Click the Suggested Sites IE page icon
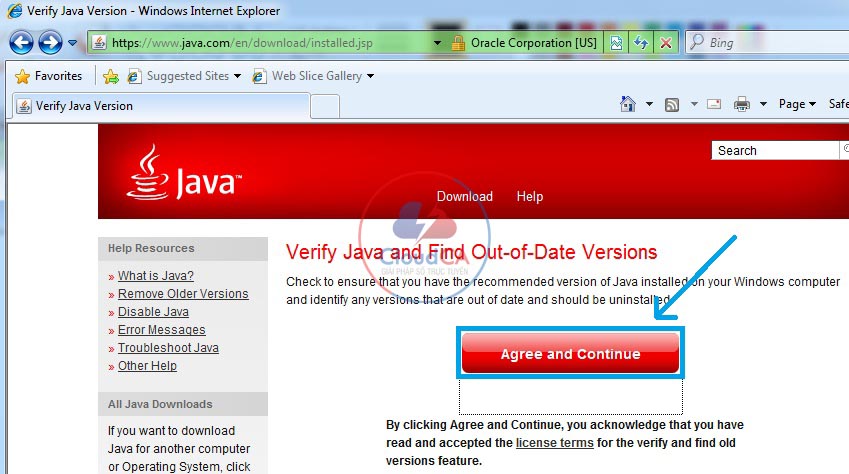The image size is (849, 474). click(x=134, y=76)
